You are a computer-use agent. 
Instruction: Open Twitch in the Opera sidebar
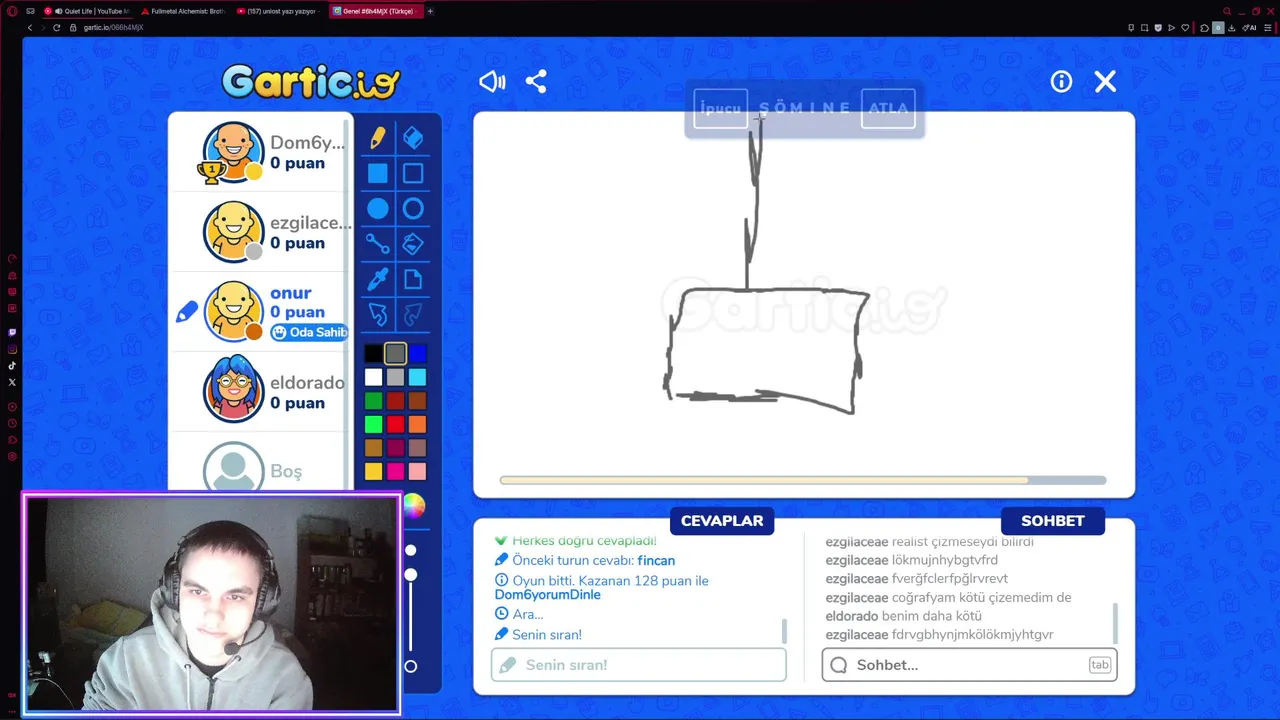click(x=12, y=332)
